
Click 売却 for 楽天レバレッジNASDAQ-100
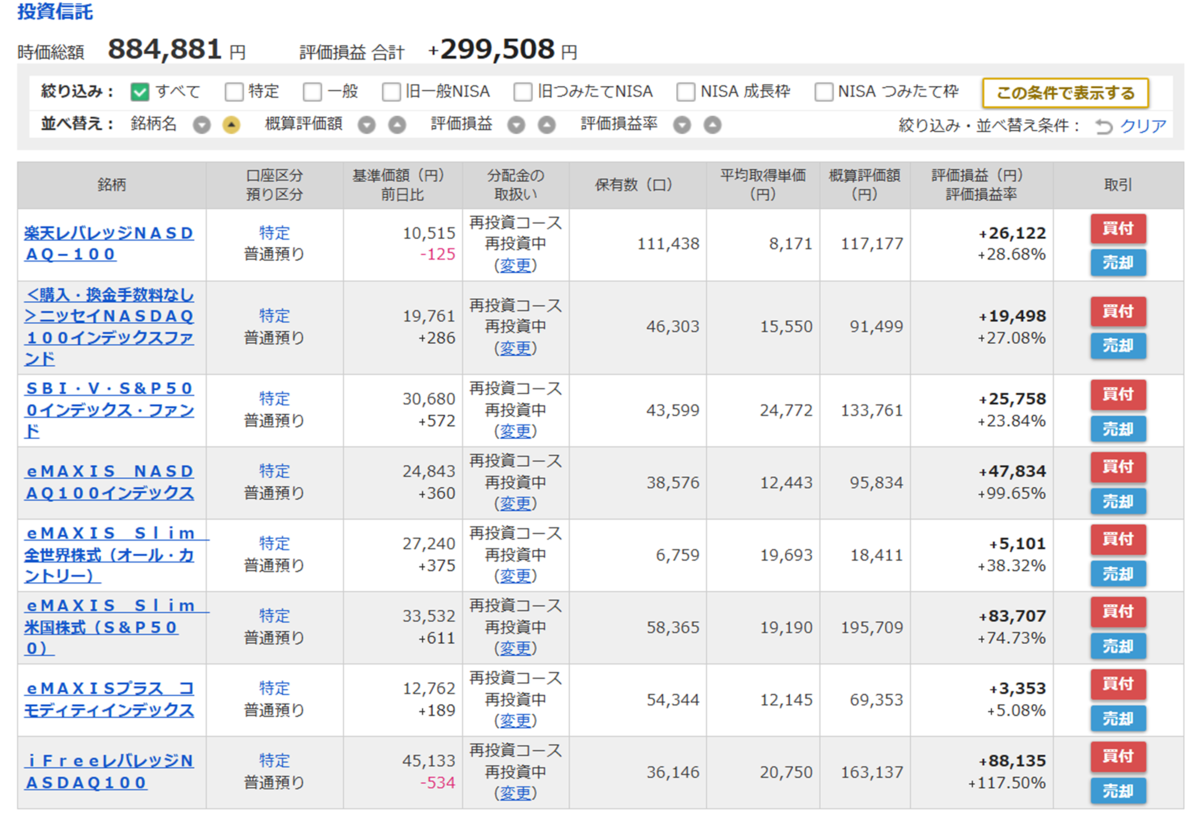click(1118, 262)
